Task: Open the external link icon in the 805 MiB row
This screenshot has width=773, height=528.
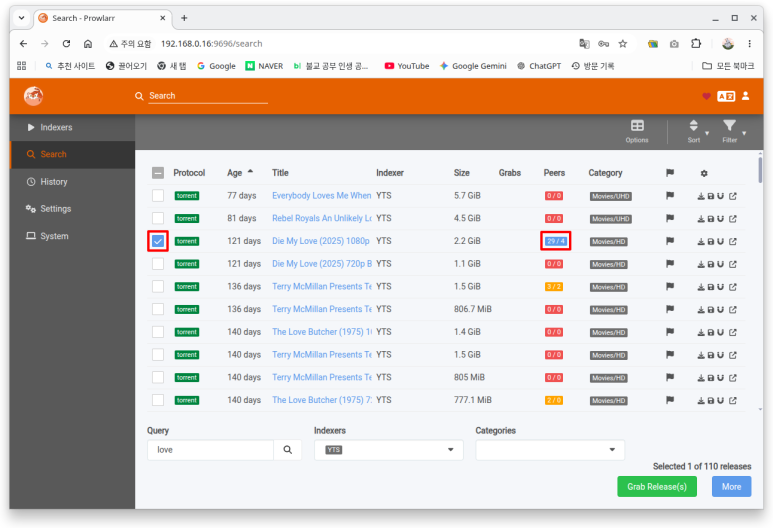Action: pyautogui.click(x=733, y=378)
